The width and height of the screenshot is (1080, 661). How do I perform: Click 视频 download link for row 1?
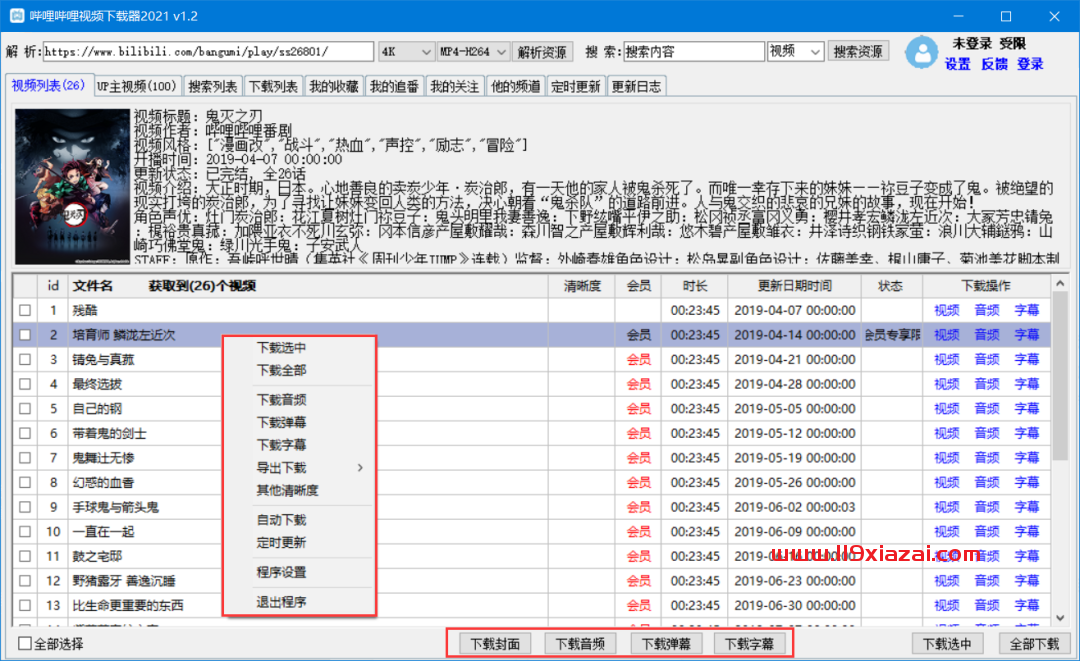[x=946, y=311]
